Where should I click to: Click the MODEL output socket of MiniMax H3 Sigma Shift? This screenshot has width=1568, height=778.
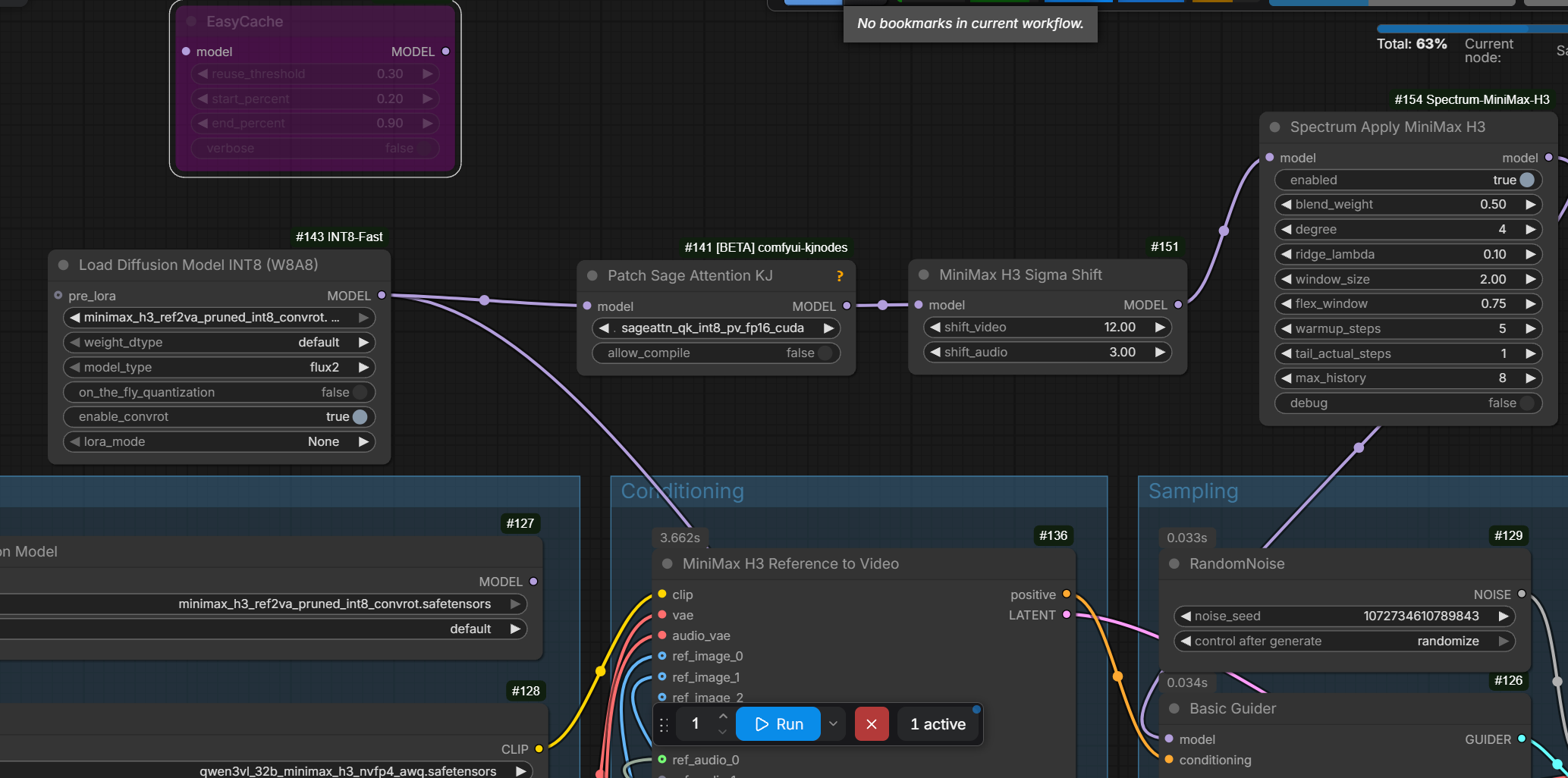(1178, 305)
